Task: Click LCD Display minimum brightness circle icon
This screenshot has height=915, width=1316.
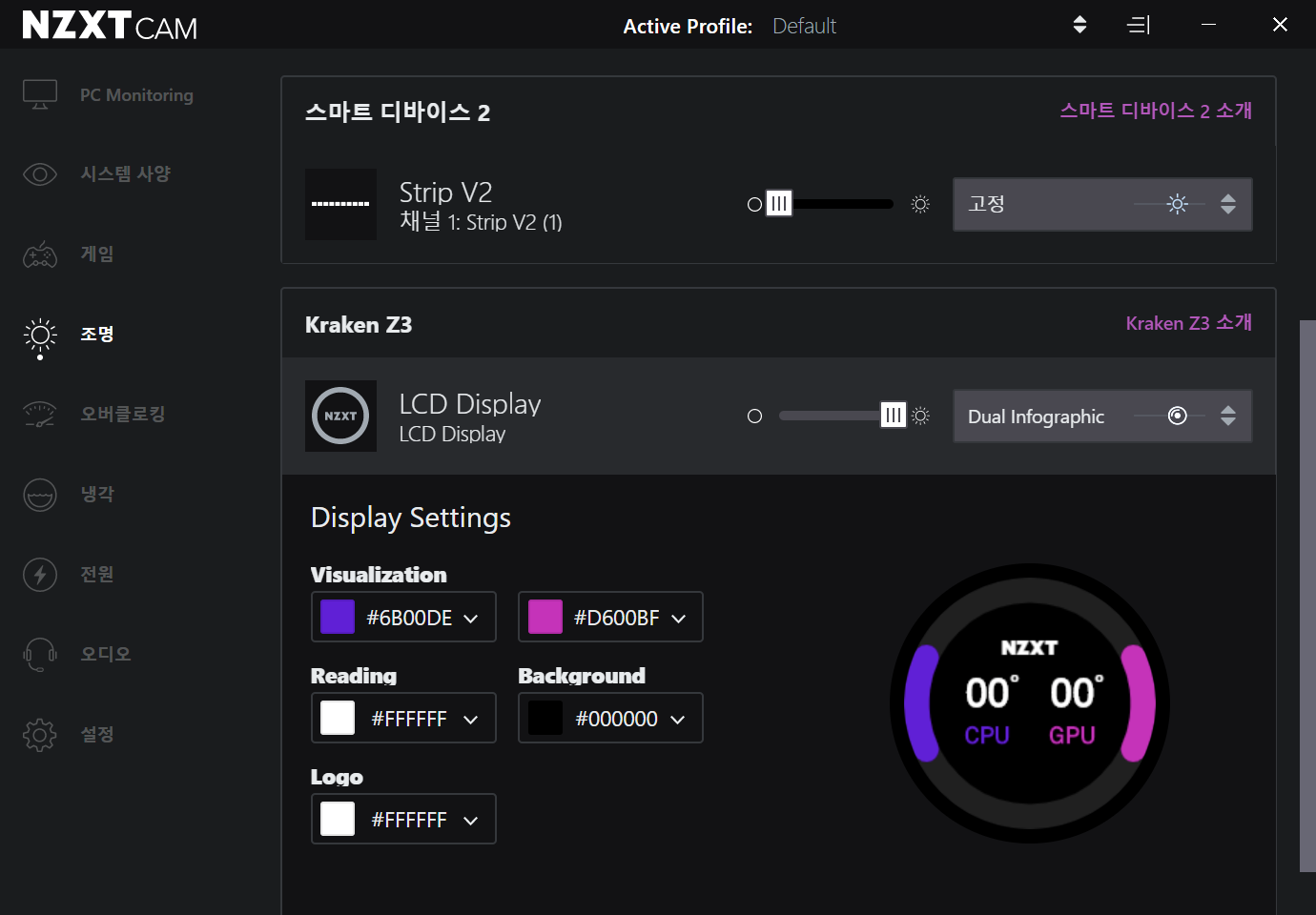Action: pos(754,416)
